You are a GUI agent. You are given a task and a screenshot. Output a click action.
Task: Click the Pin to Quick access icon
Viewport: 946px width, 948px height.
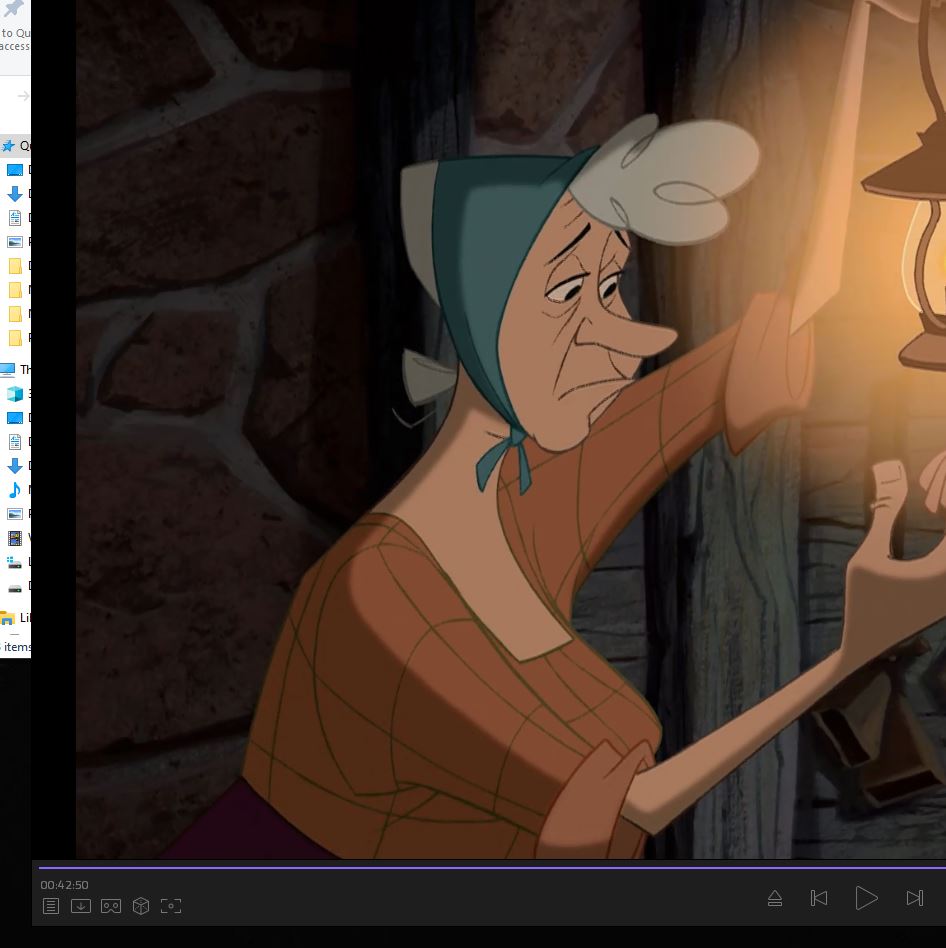(x=13, y=10)
